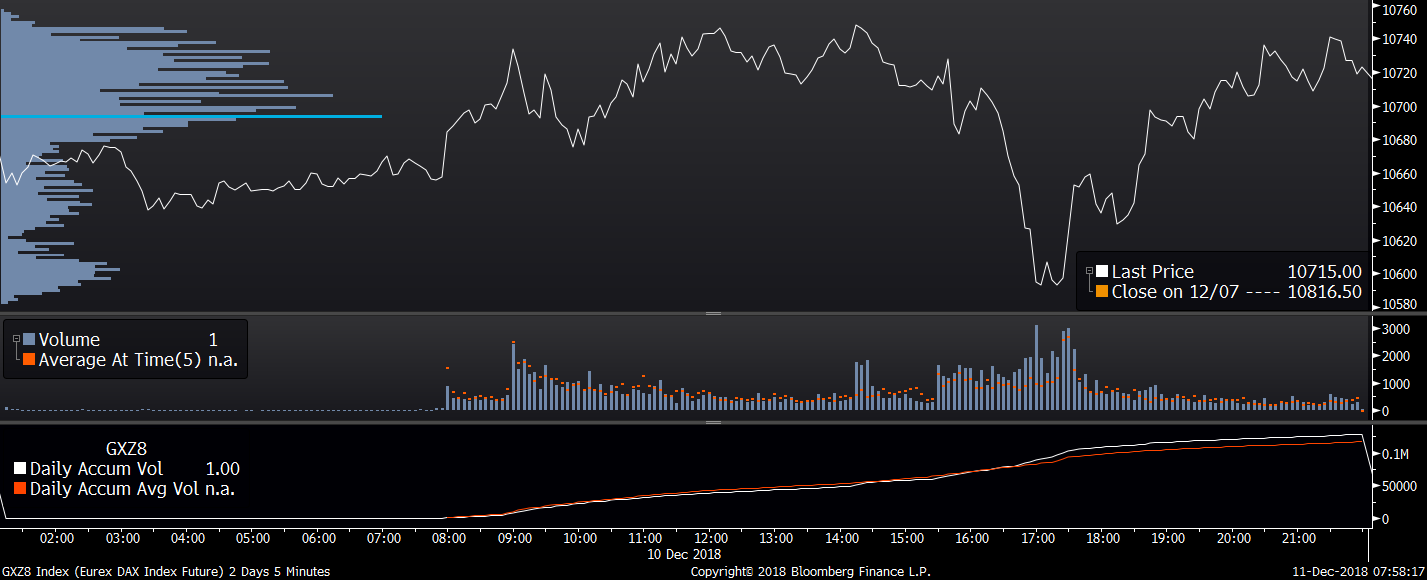Click the 21:00 time axis label
Screen dimensions: 1427x580
(x=1299, y=538)
